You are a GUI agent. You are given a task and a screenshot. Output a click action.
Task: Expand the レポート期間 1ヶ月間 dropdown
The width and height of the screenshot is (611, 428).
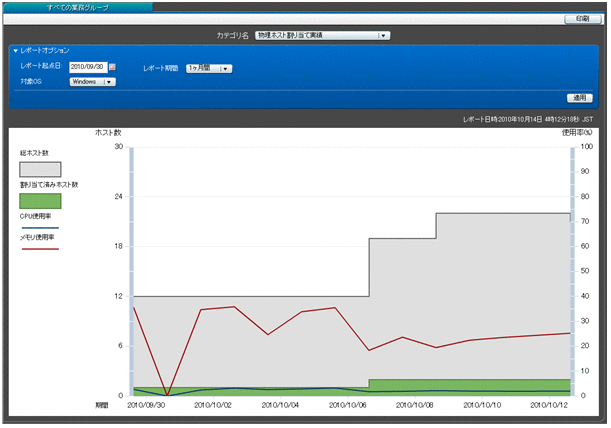tap(226, 69)
